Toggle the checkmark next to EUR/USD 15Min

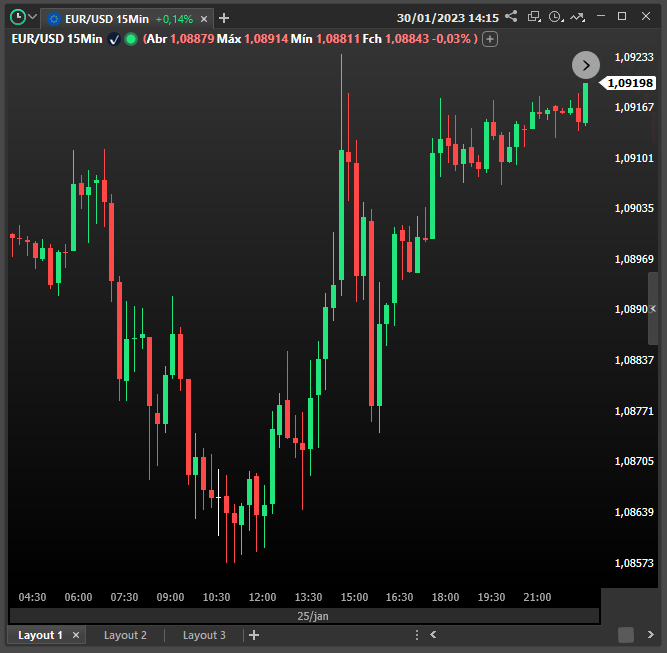(114, 38)
